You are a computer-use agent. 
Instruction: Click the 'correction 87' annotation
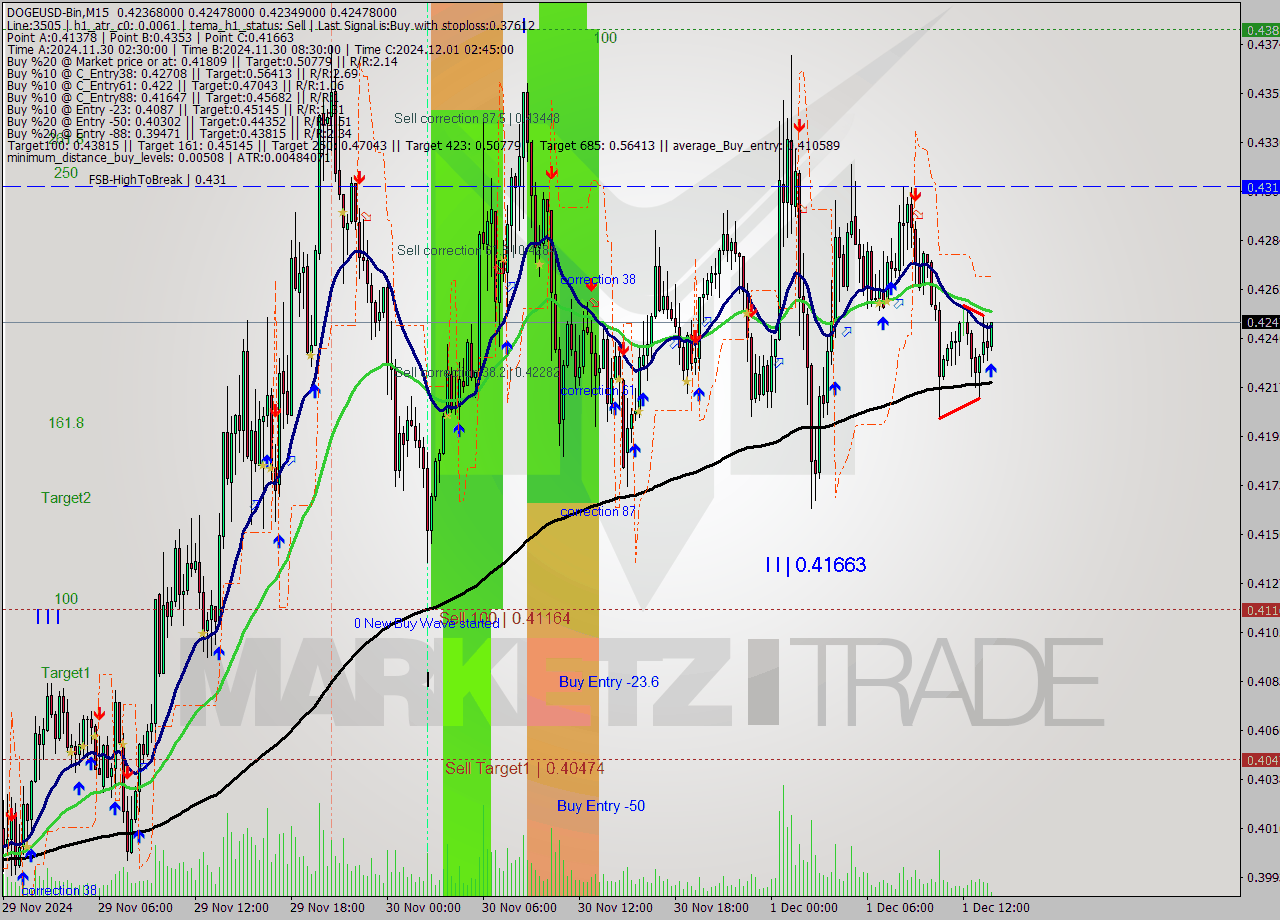tap(598, 511)
